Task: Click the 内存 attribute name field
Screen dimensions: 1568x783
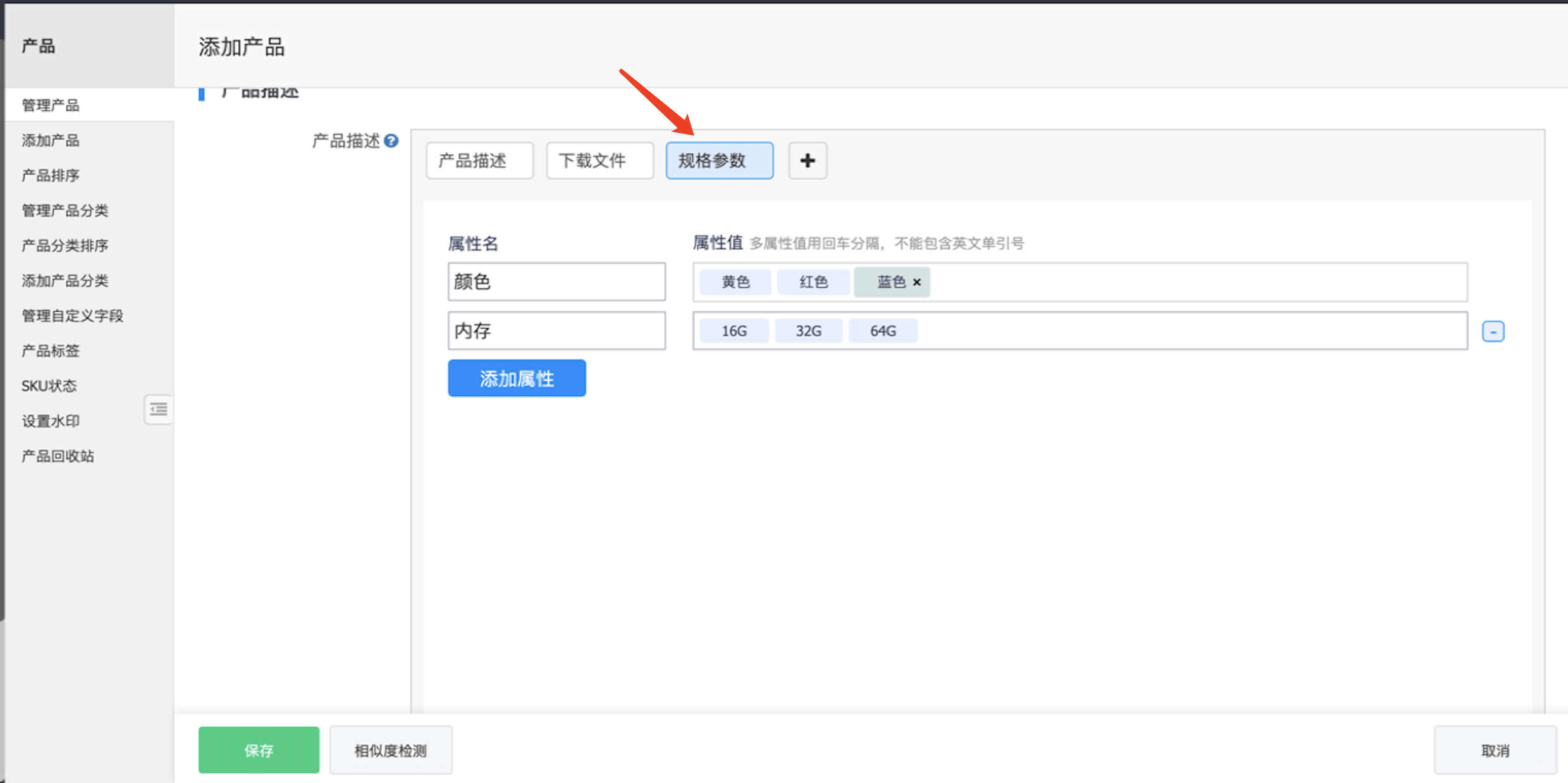Action: (556, 331)
